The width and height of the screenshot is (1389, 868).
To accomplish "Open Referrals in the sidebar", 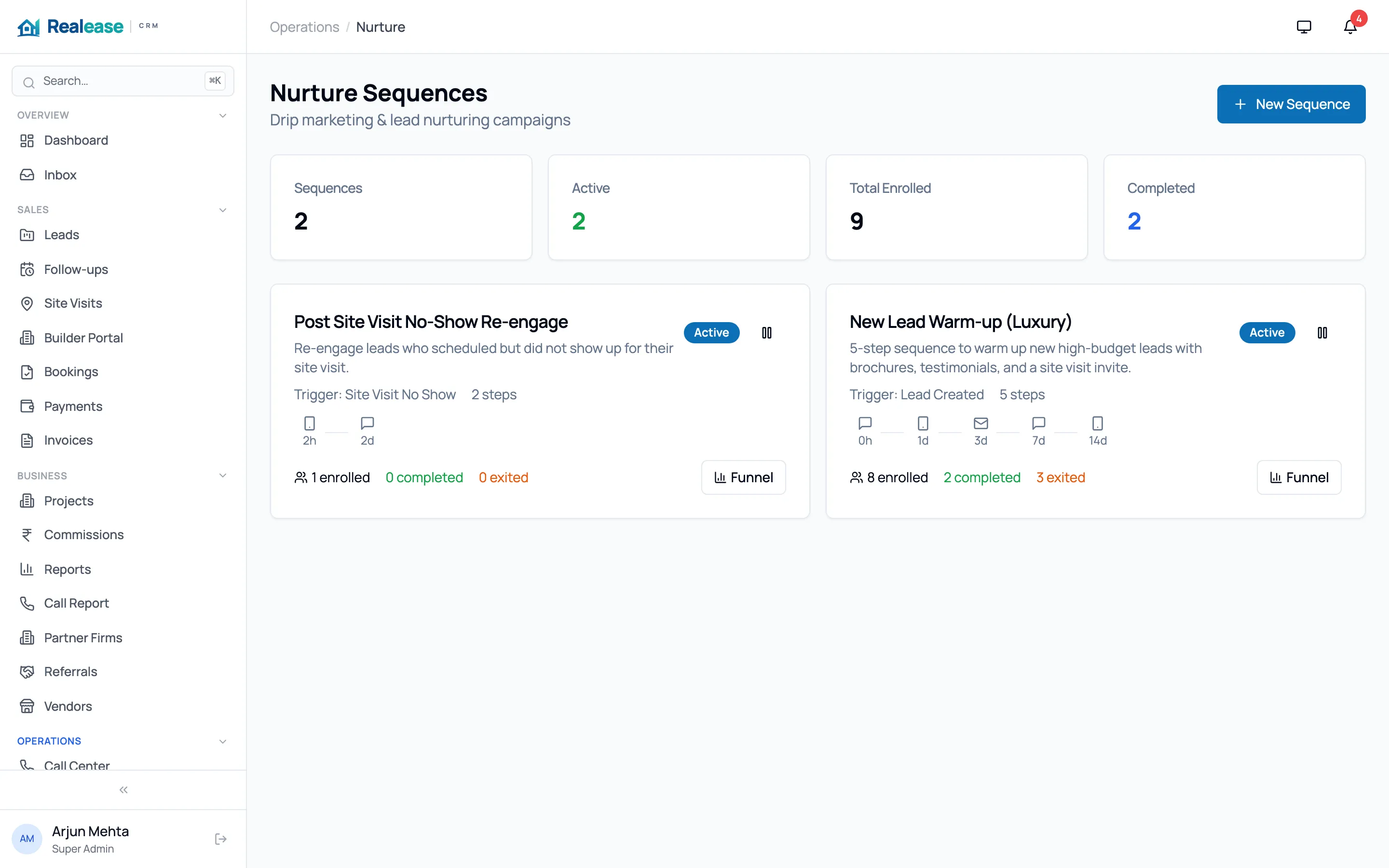I will tap(123, 672).
